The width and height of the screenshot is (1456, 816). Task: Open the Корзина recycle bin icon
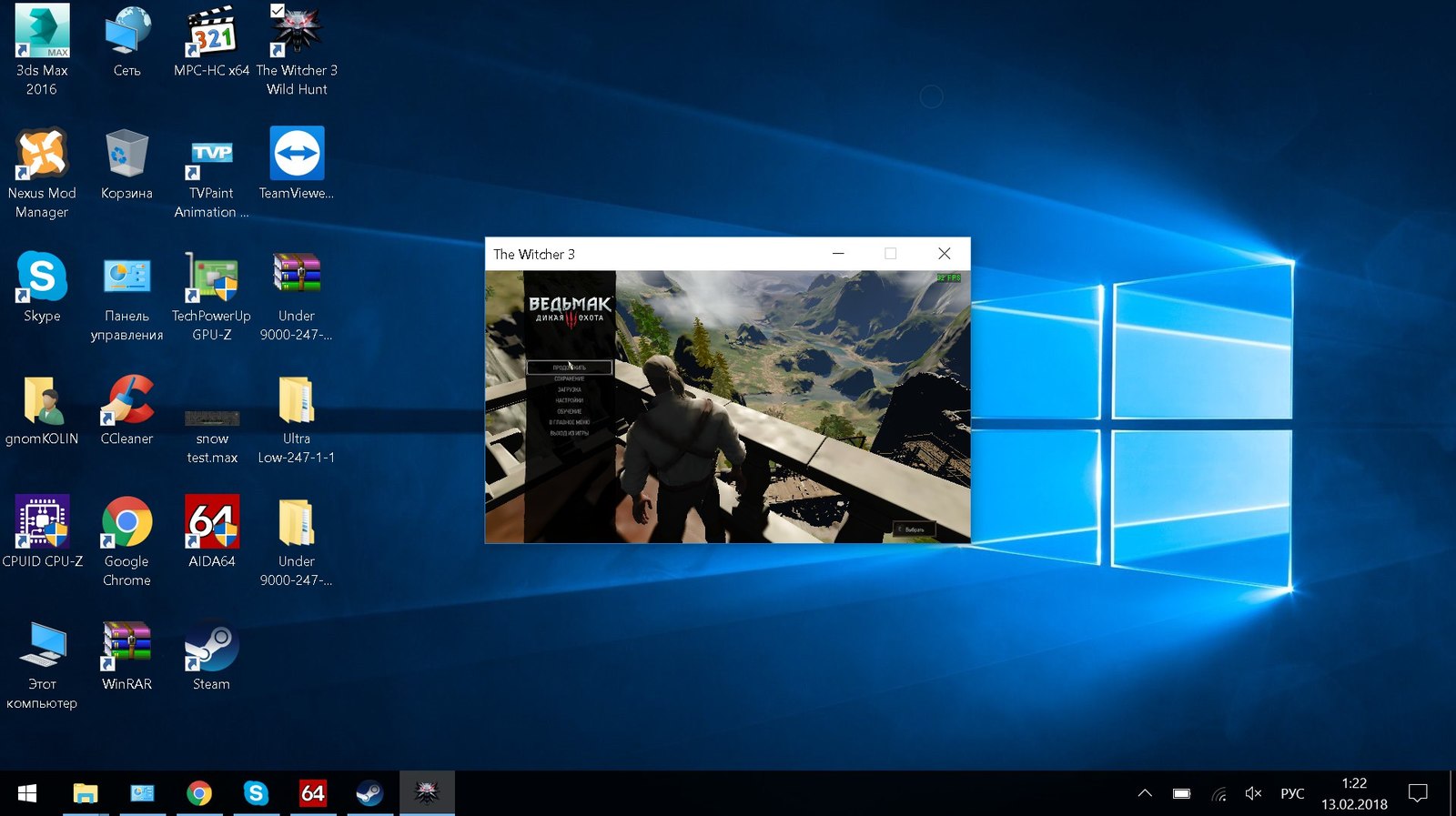pyautogui.click(x=126, y=164)
